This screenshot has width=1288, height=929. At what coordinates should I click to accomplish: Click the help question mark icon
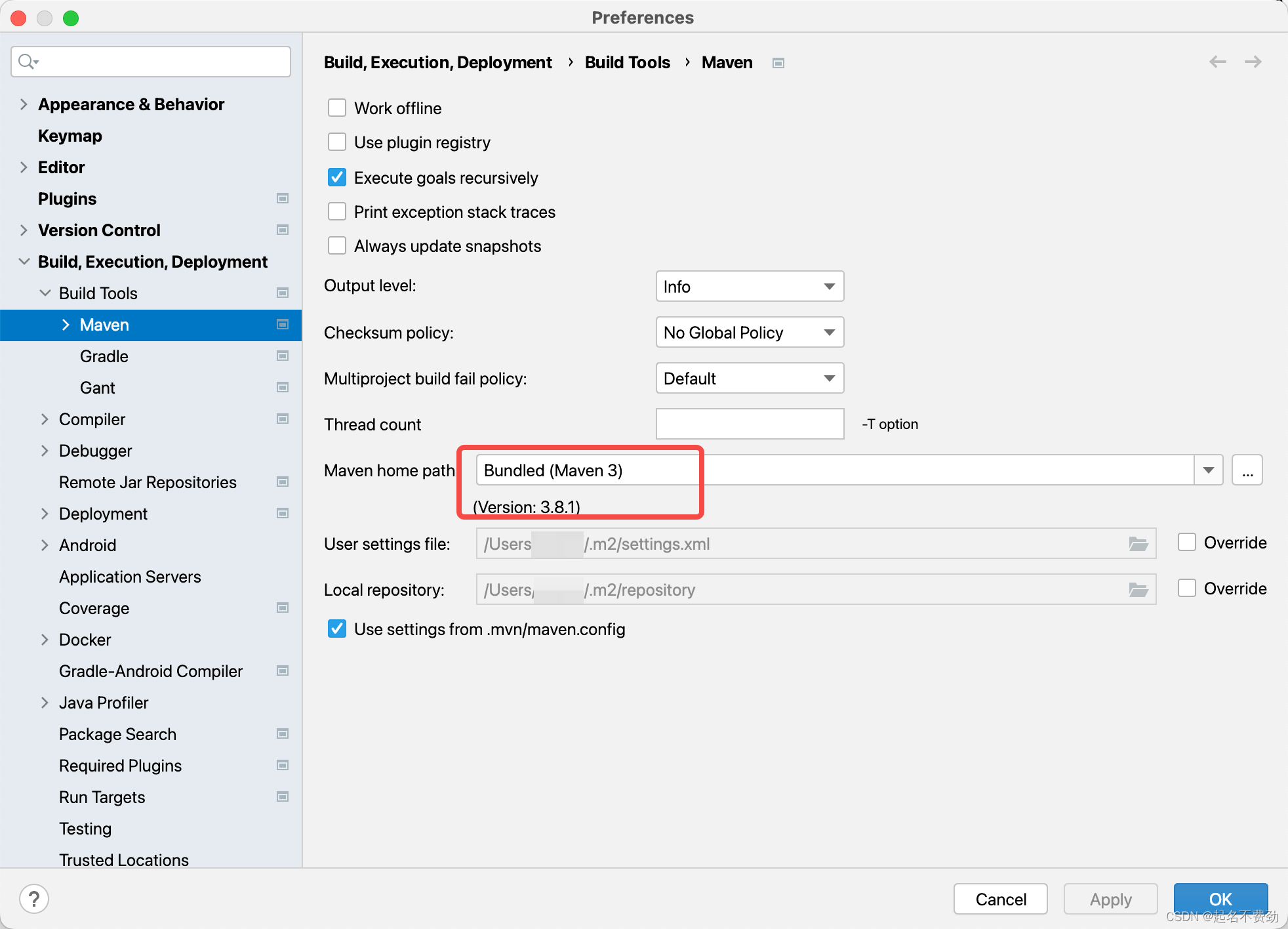pos(34,899)
